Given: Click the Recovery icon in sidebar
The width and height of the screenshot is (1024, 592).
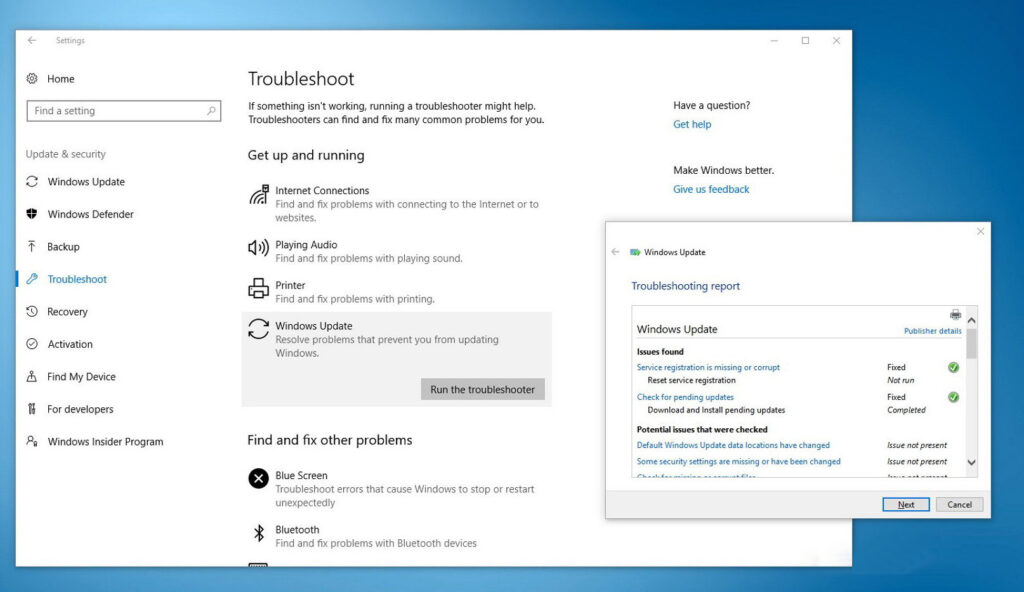Looking at the screenshot, I should point(32,311).
